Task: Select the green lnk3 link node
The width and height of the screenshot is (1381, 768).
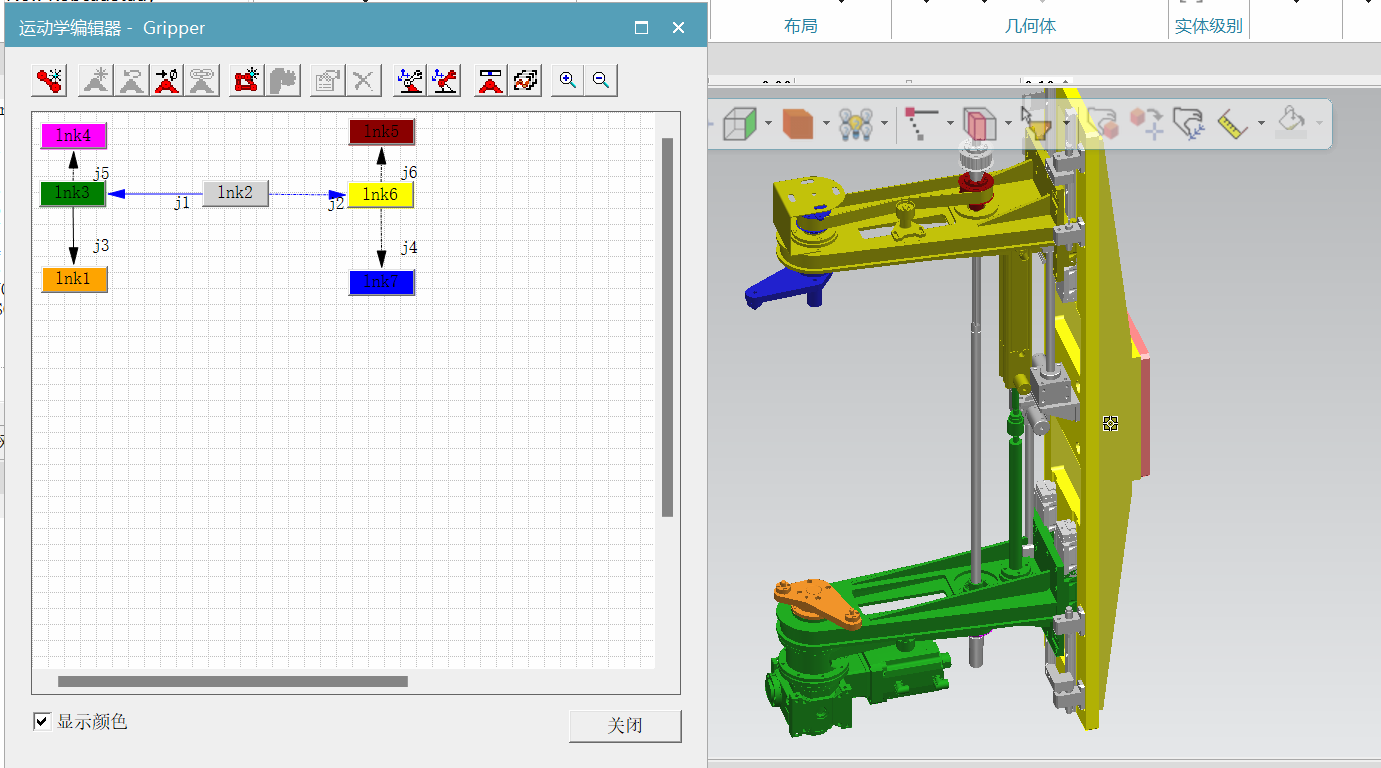Action: click(x=73, y=193)
